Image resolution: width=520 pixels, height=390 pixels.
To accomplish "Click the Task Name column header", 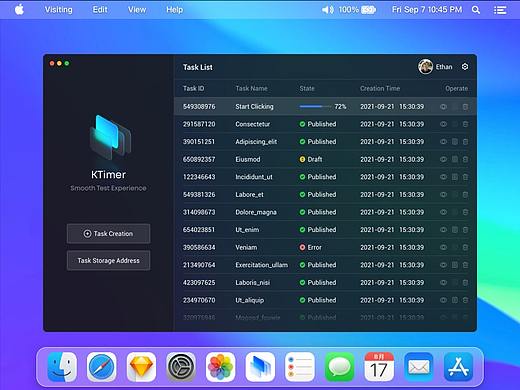I will point(251,88).
